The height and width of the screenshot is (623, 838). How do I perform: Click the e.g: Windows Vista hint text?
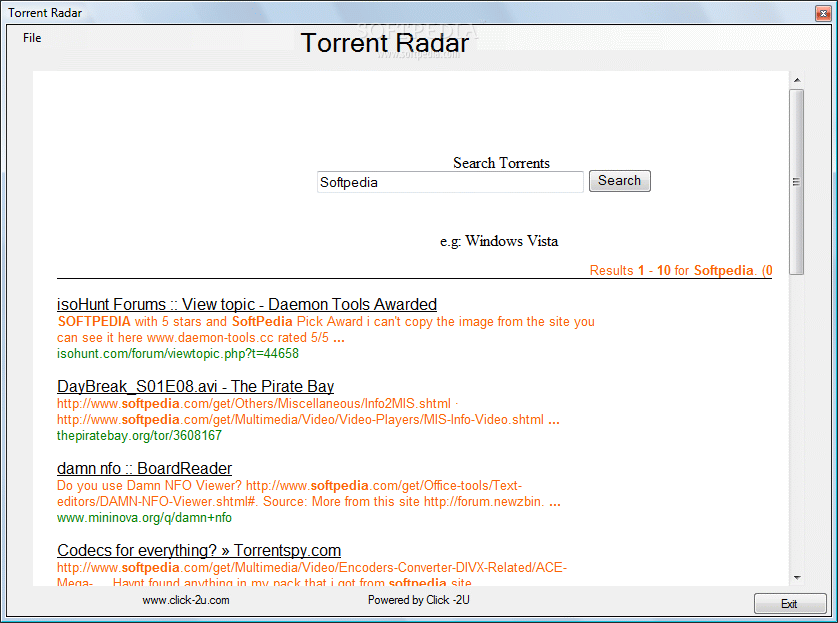coord(499,242)
